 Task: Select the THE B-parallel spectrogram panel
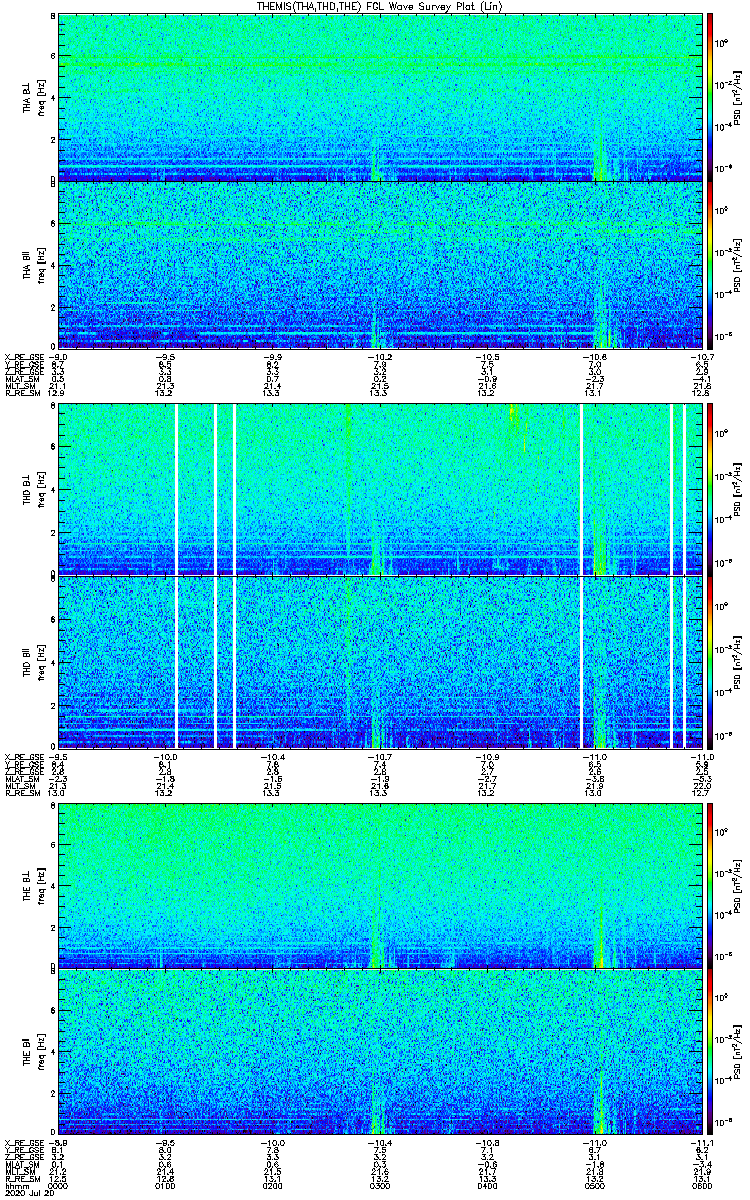380,1051
